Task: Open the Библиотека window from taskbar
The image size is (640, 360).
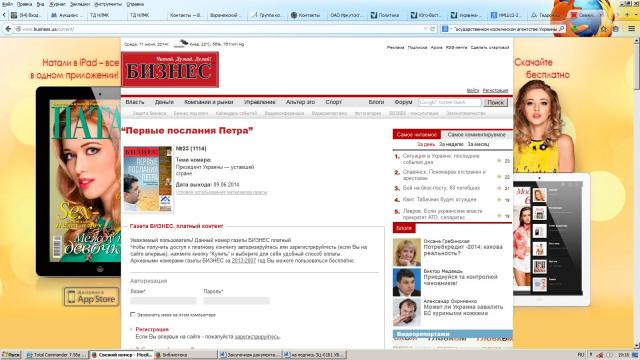Action: pos(185,355)
